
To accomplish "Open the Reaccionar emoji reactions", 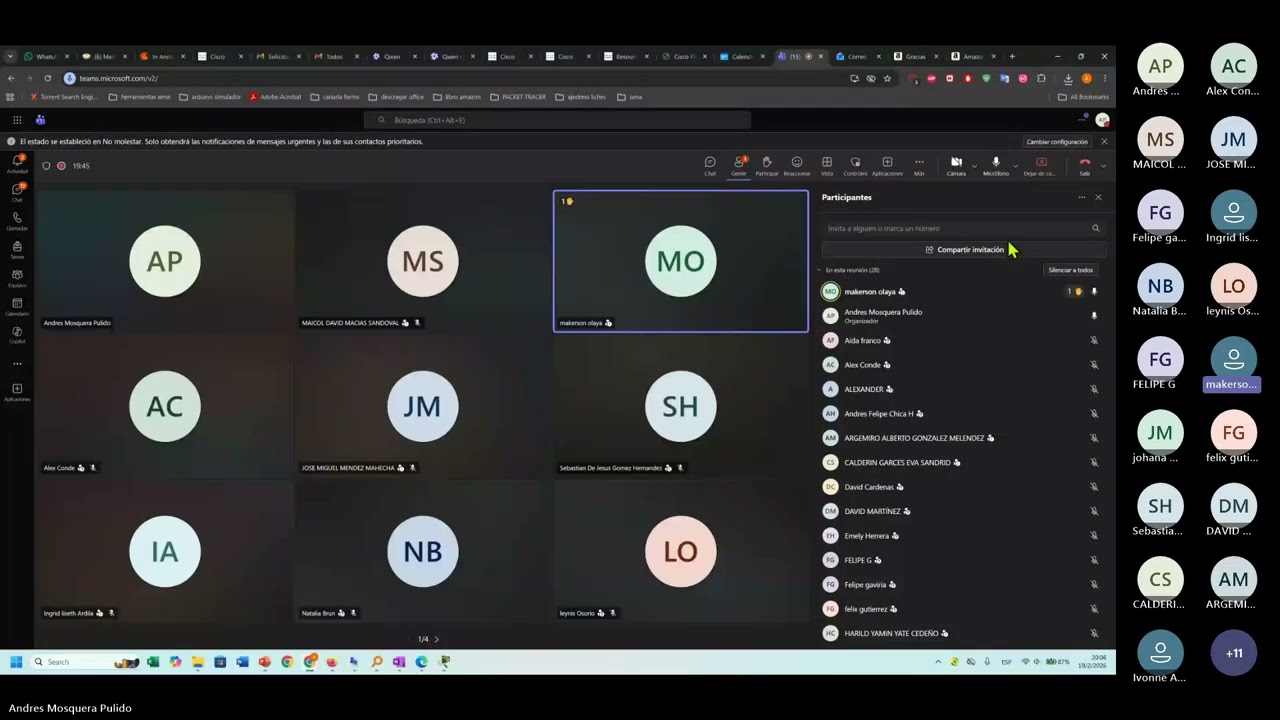I will tap(797, 165).
